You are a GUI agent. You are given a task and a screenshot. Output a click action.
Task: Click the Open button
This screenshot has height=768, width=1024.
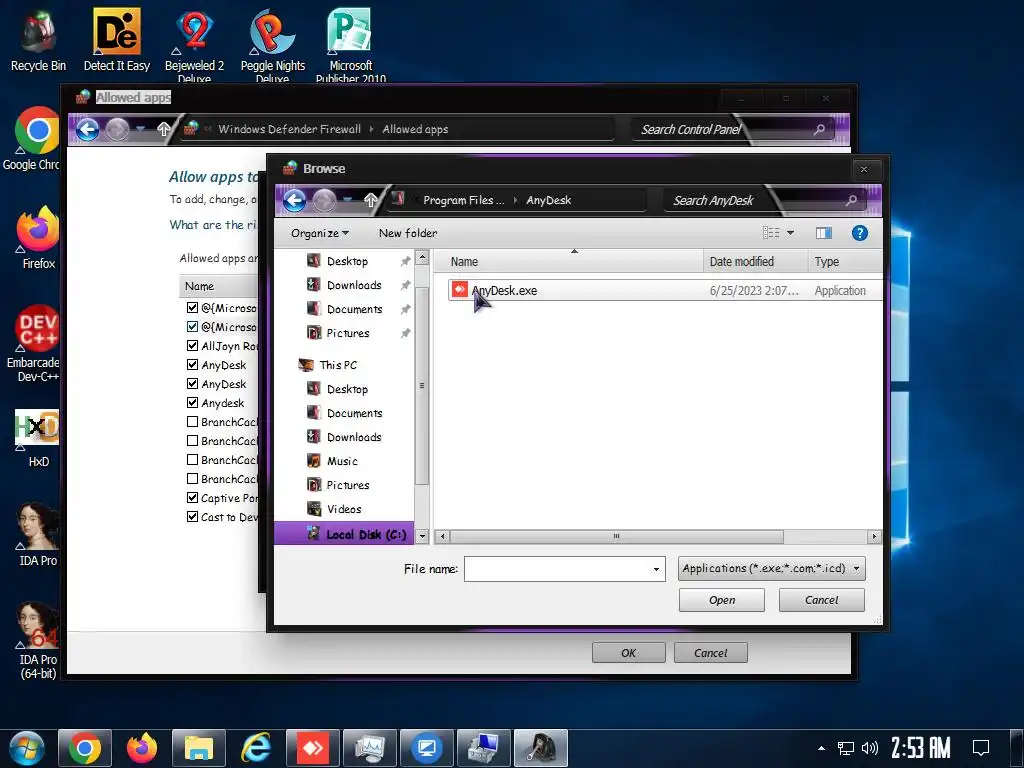[x=722, y=600]
